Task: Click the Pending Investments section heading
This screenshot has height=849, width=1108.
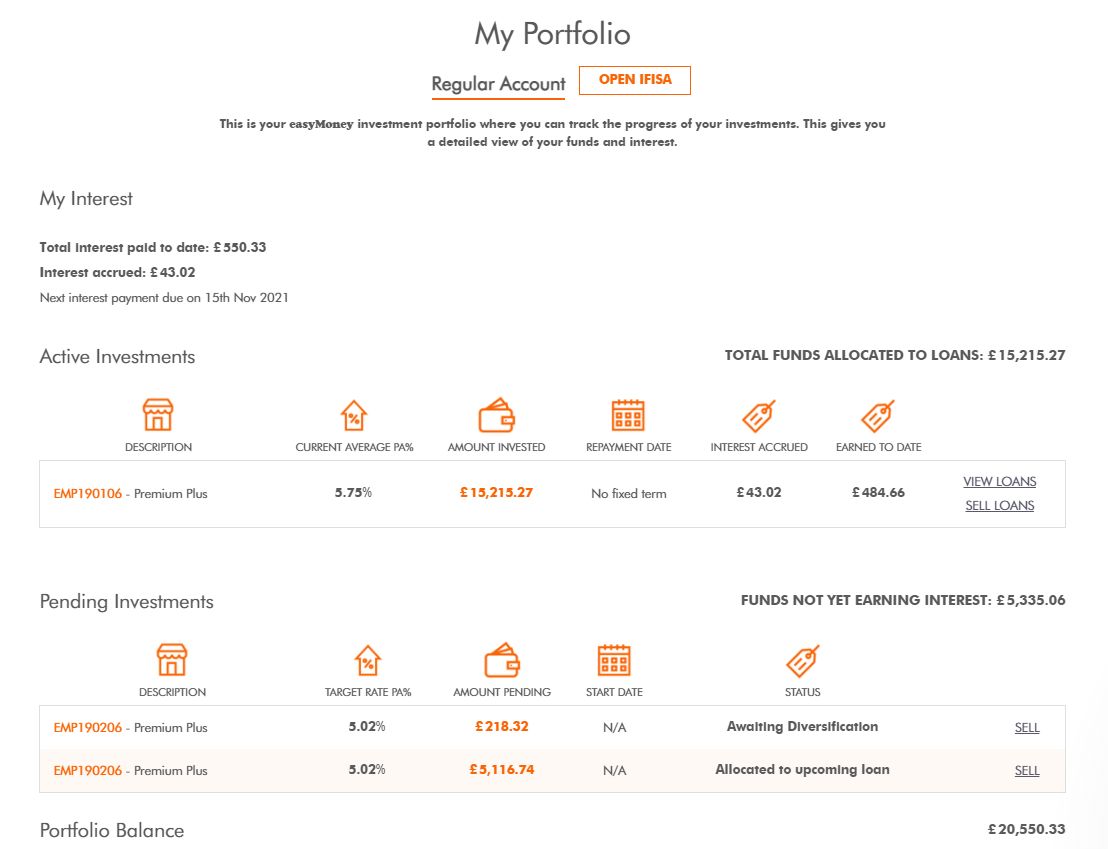Action: tap(126, 602)
